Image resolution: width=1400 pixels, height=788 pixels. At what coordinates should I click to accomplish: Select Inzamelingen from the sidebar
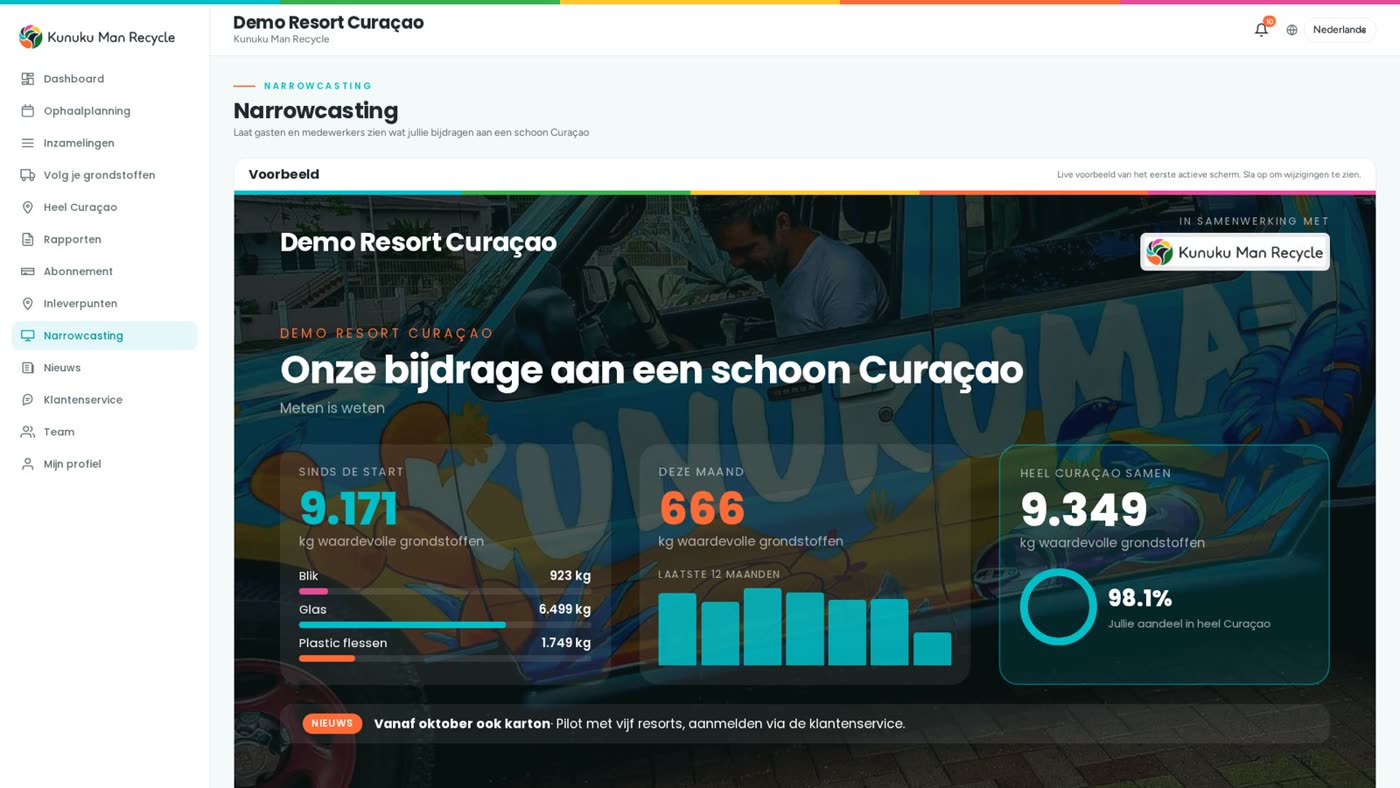(105, 143)
